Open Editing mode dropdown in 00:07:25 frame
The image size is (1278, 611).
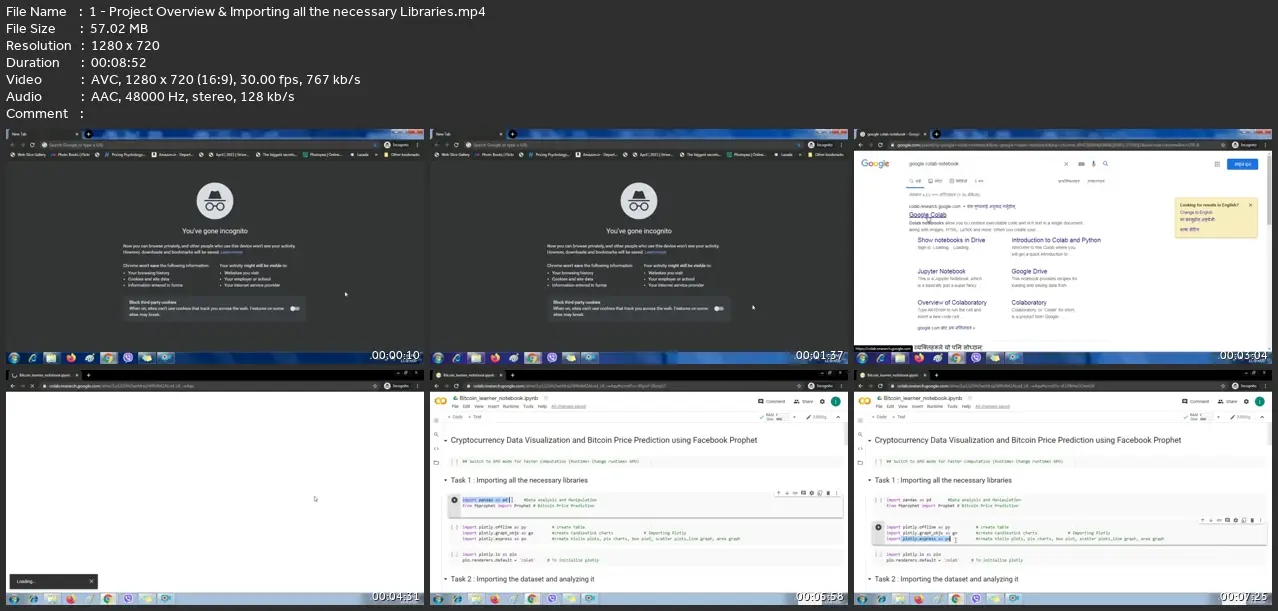coord(1241,417)
